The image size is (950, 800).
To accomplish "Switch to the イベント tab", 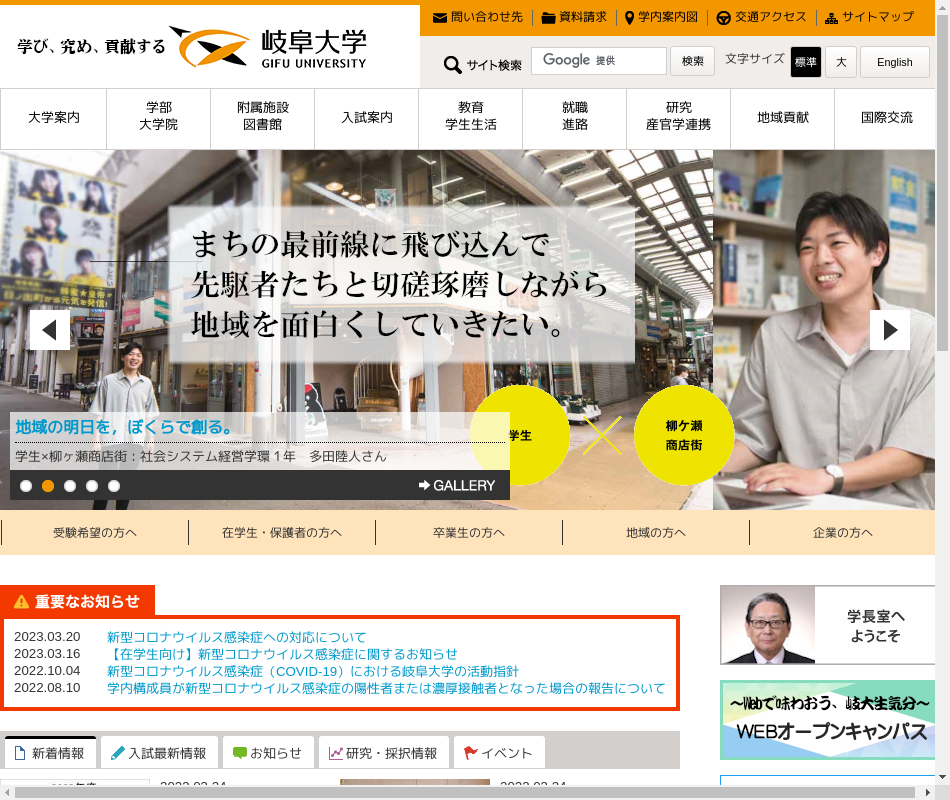I will [499, 752].
